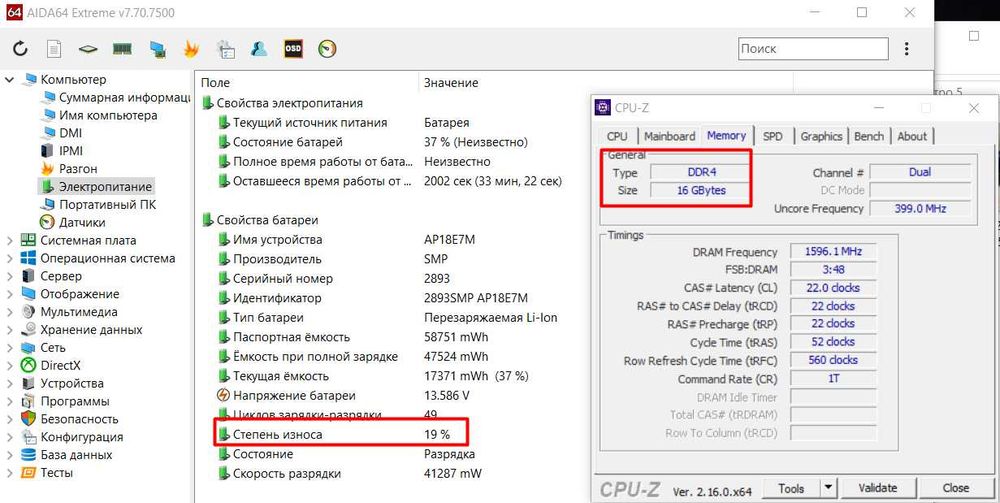
Task: Click the AIDA64 Refresh toolbar icon
Action: pos(20,48)
